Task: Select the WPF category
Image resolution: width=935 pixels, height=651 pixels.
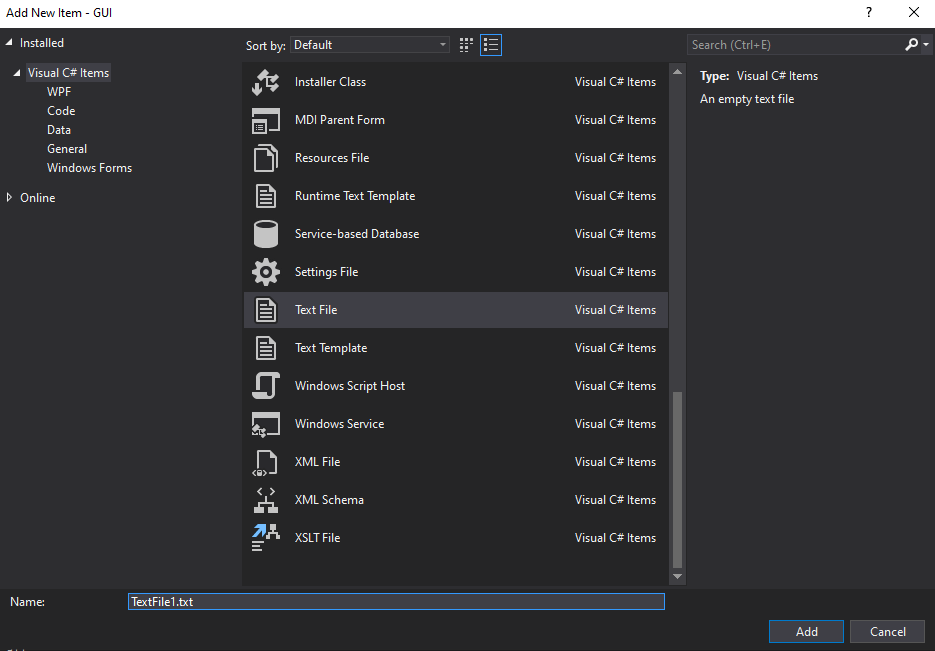Action: (59, 92)
